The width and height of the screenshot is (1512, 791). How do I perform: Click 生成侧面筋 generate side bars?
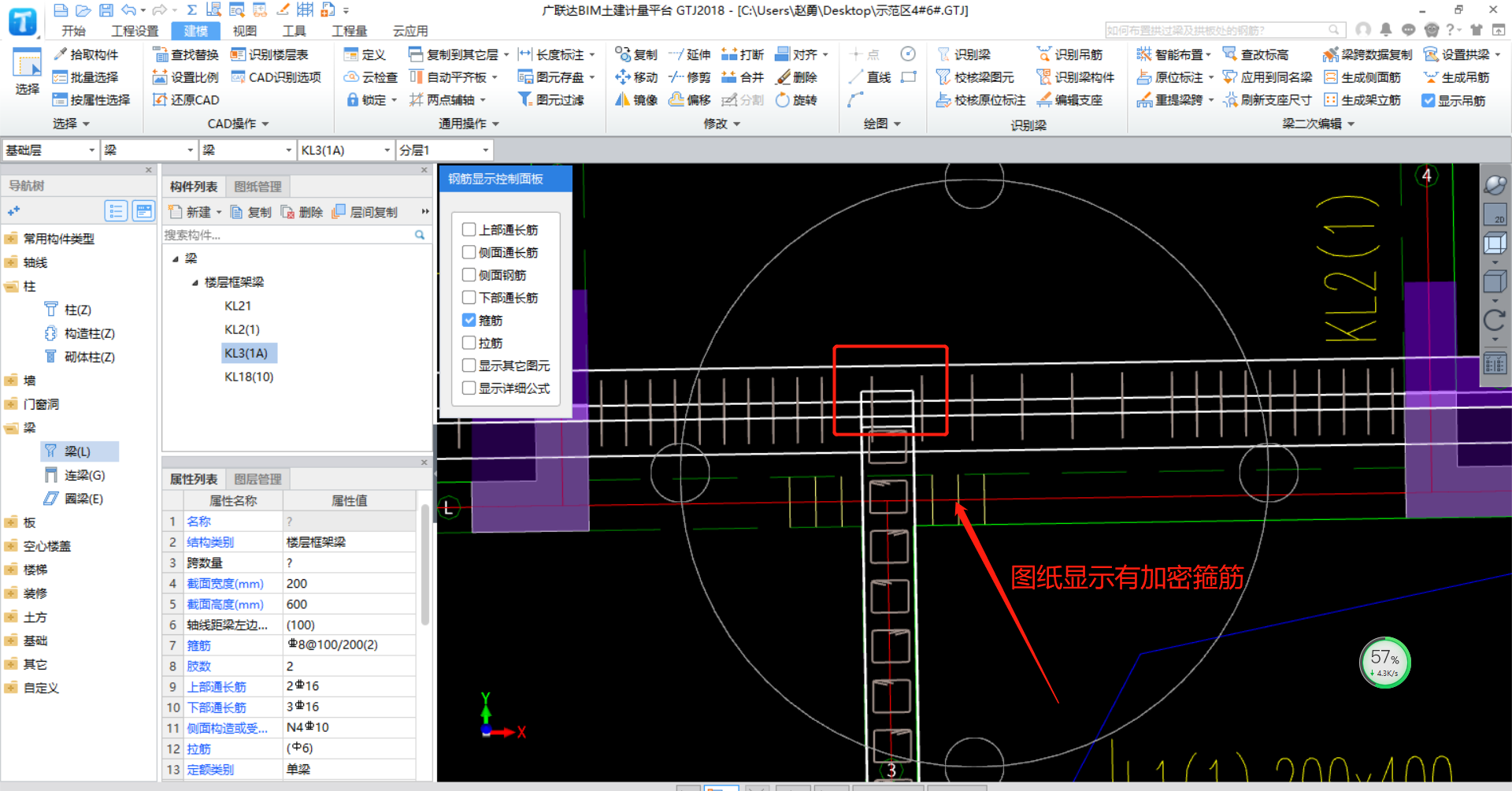pyautogui.click(x=1362, y=77)
